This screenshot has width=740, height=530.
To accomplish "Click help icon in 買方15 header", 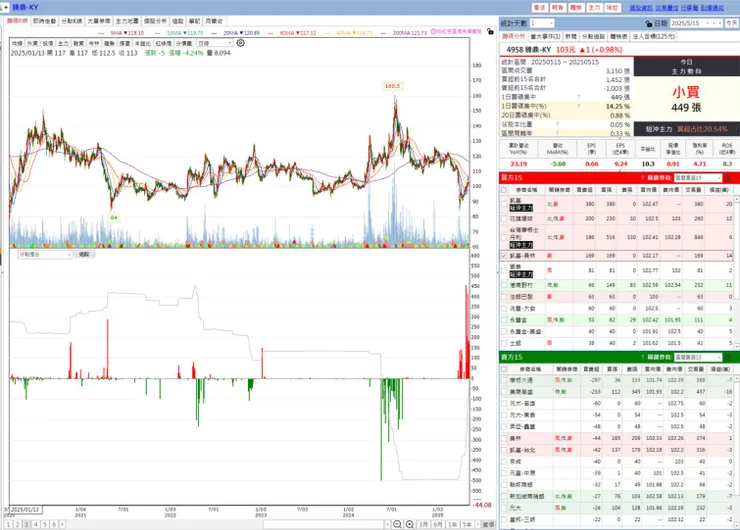I will tap(642, 178).
